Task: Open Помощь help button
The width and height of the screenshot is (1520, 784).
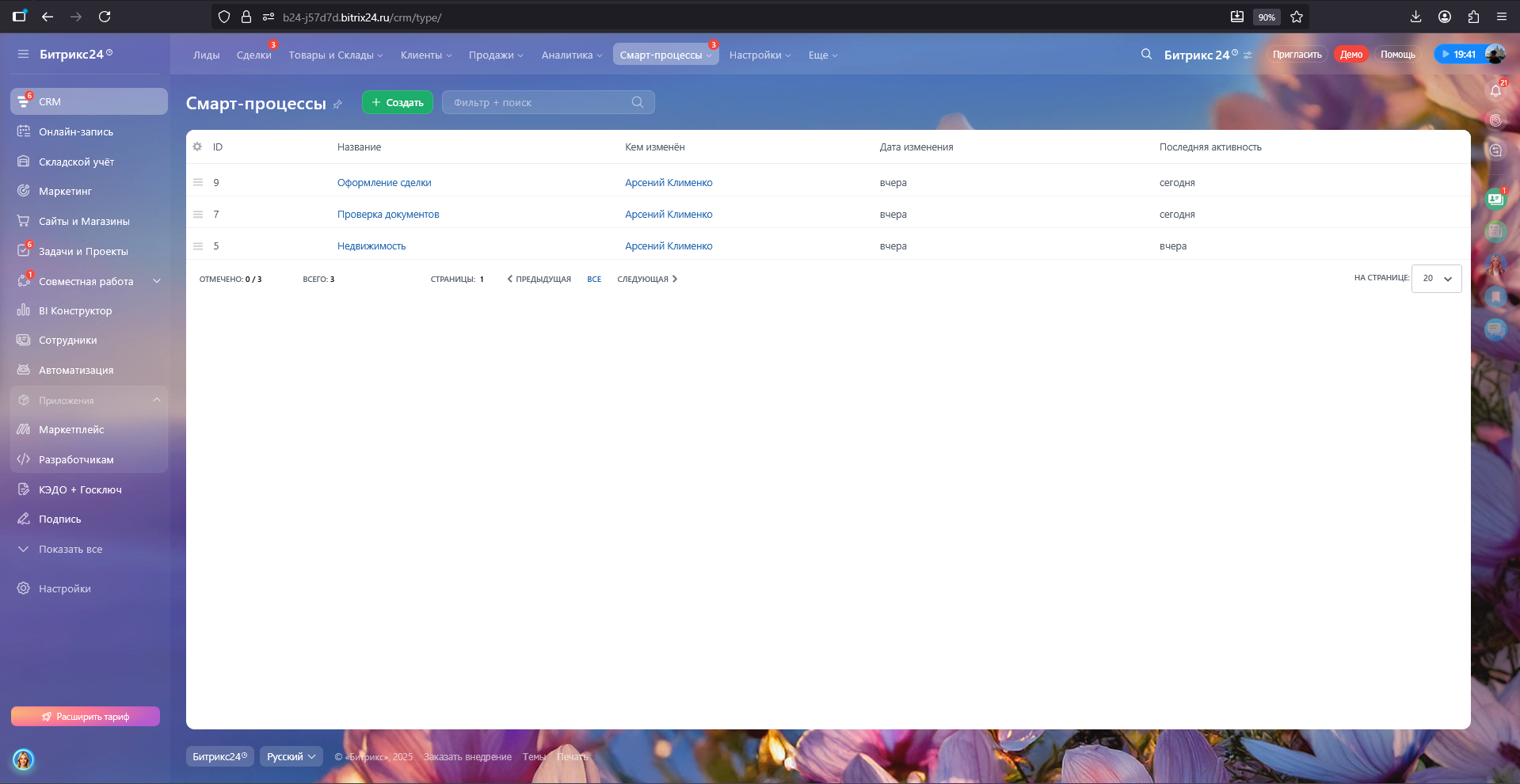Action: click(x=1398, y=54)
